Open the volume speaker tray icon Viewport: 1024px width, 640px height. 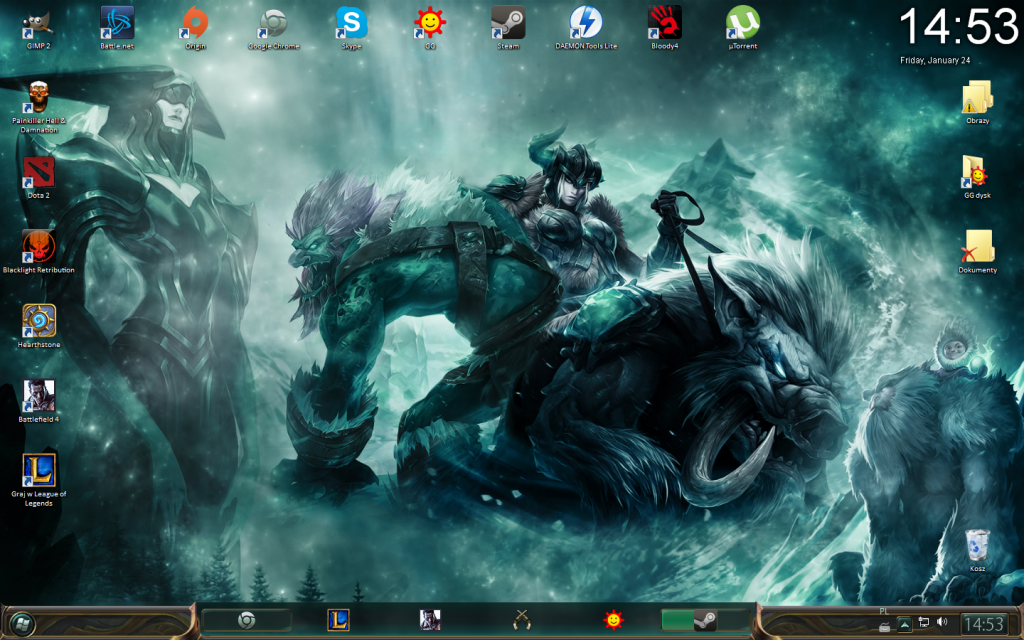(942, 622)
